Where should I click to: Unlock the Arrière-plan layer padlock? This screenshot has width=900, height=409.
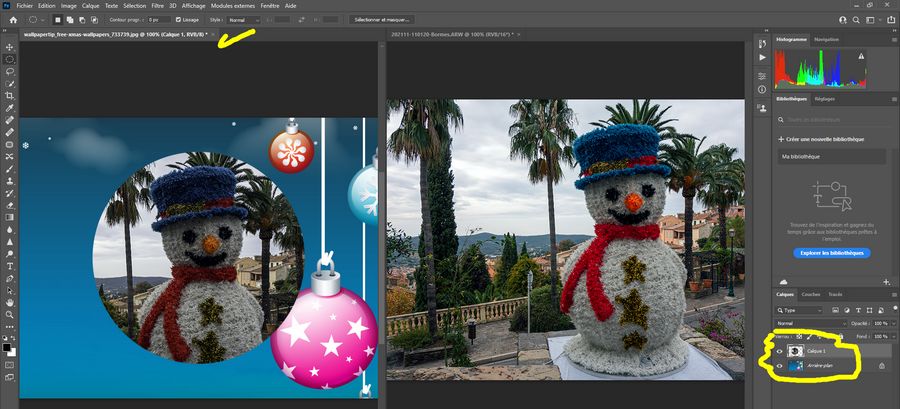(x=881, y=365)
